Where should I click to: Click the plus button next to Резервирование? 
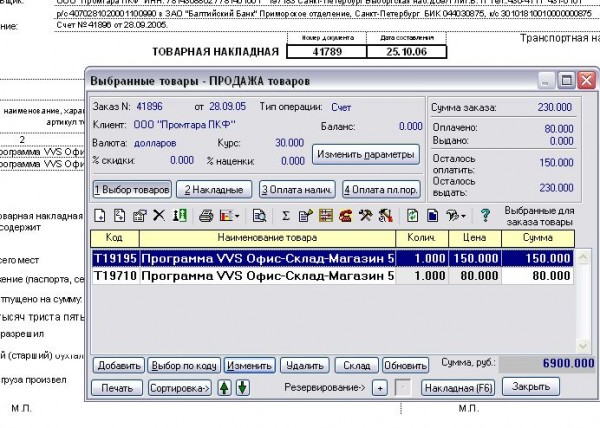(380, 387)
